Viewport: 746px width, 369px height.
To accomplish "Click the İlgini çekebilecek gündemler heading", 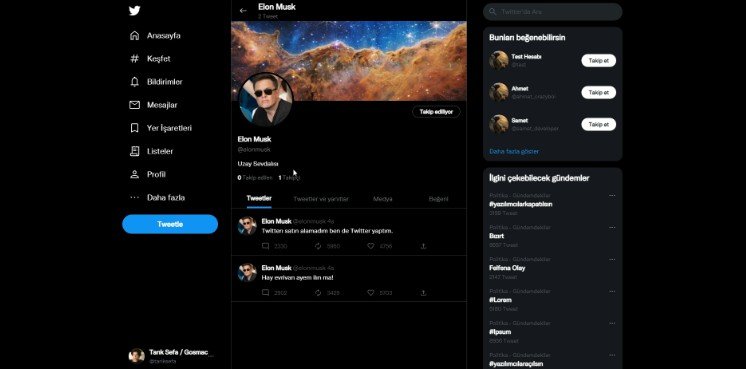I will coord(539,178).
